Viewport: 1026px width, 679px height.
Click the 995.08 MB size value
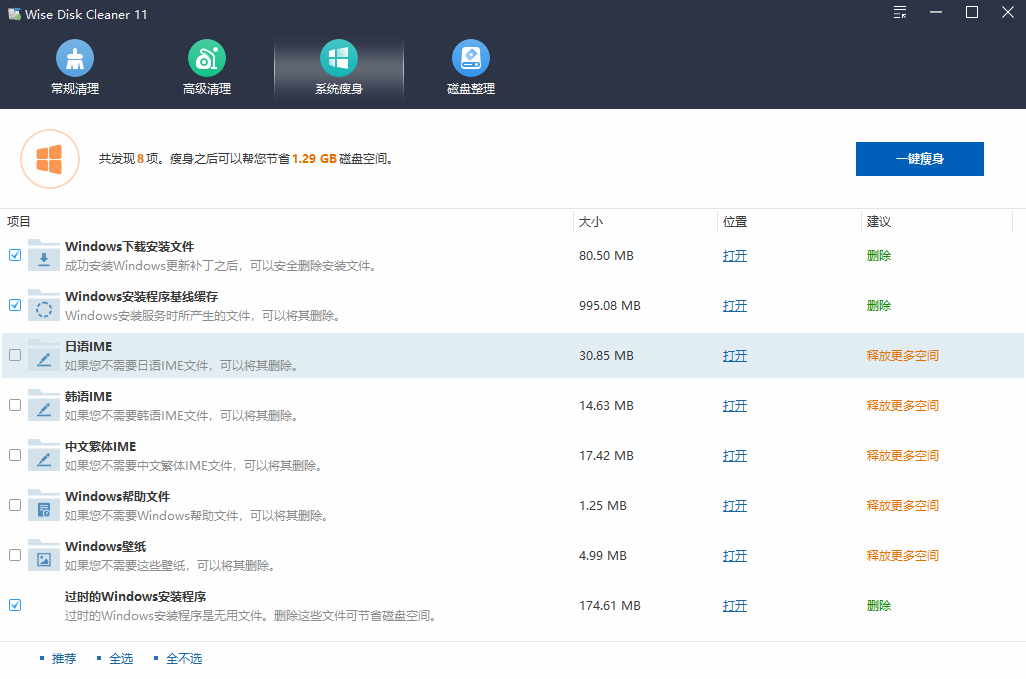610,305
